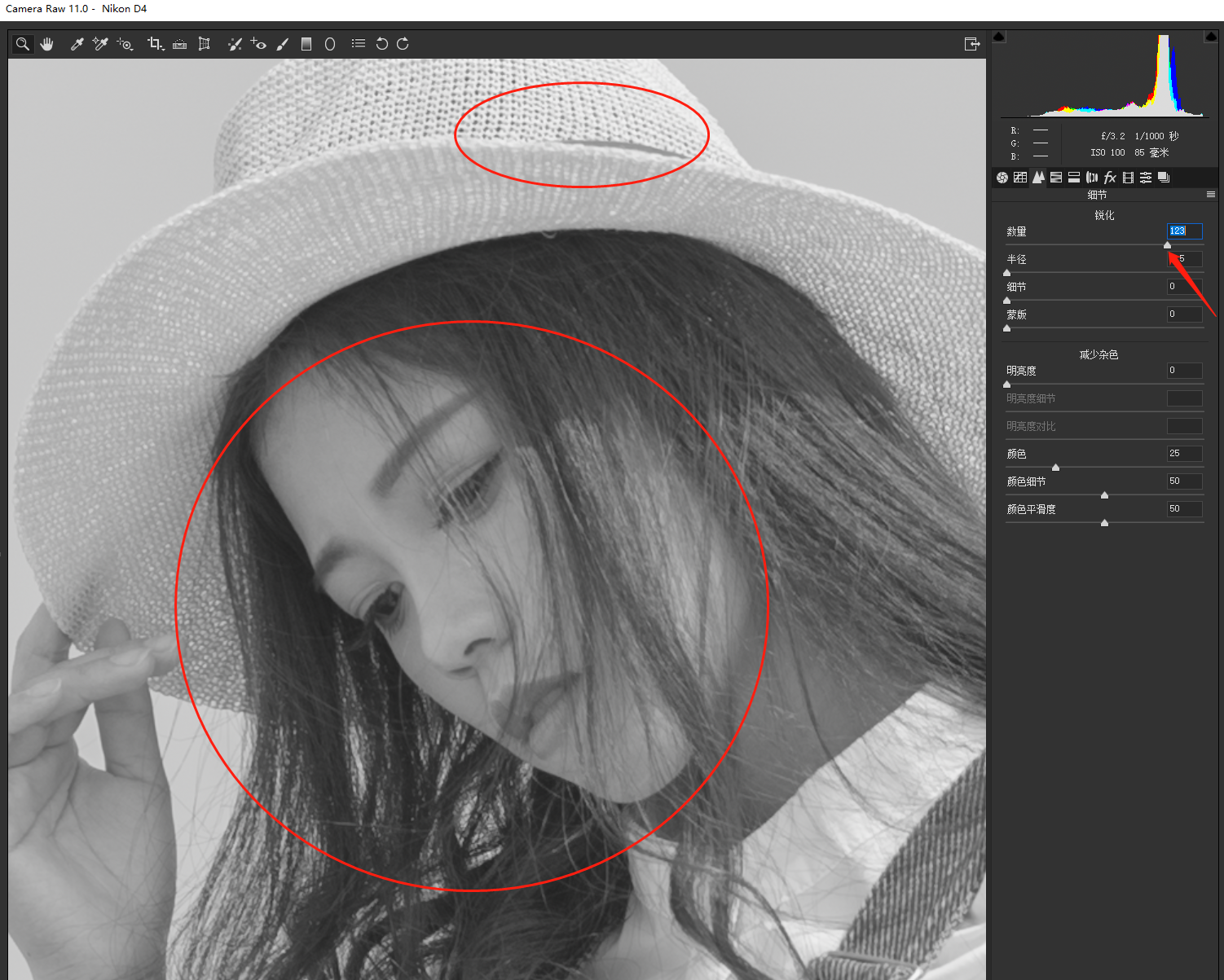This screenshot has width=1224, height=980.
Task: Switch to the Effects fx tab
Action: 1110,178
